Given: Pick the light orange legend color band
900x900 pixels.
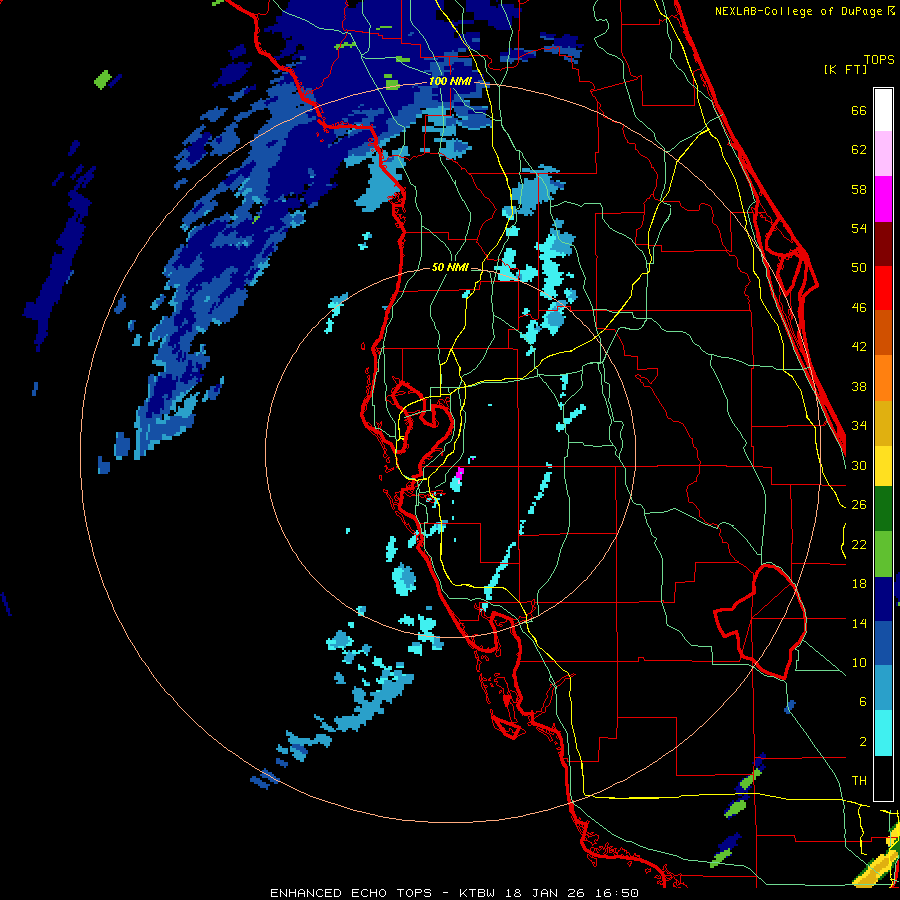Looking at the screenshot, I should 883,377.
